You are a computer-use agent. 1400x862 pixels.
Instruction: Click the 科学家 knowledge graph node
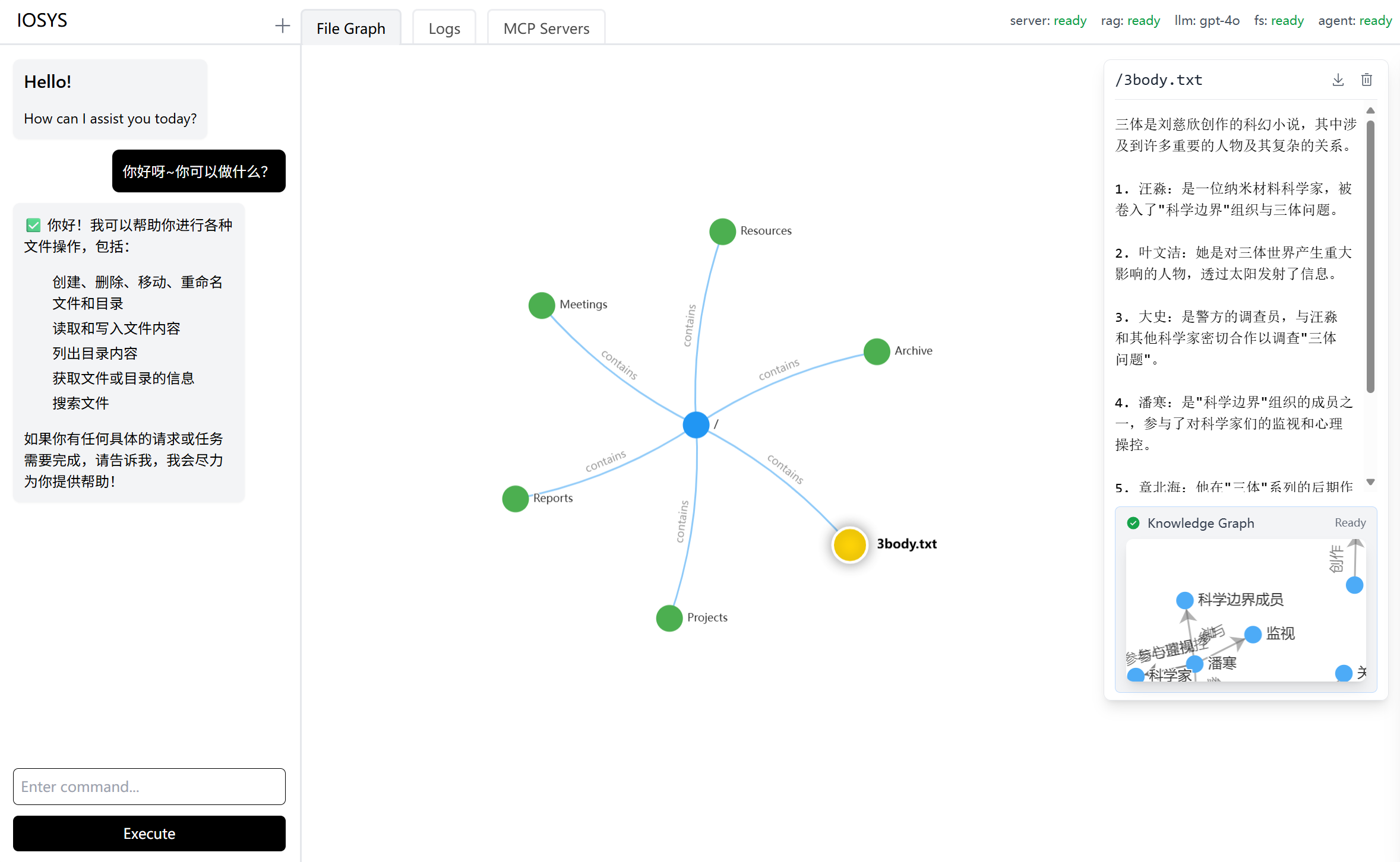(x=1136, y=675)
